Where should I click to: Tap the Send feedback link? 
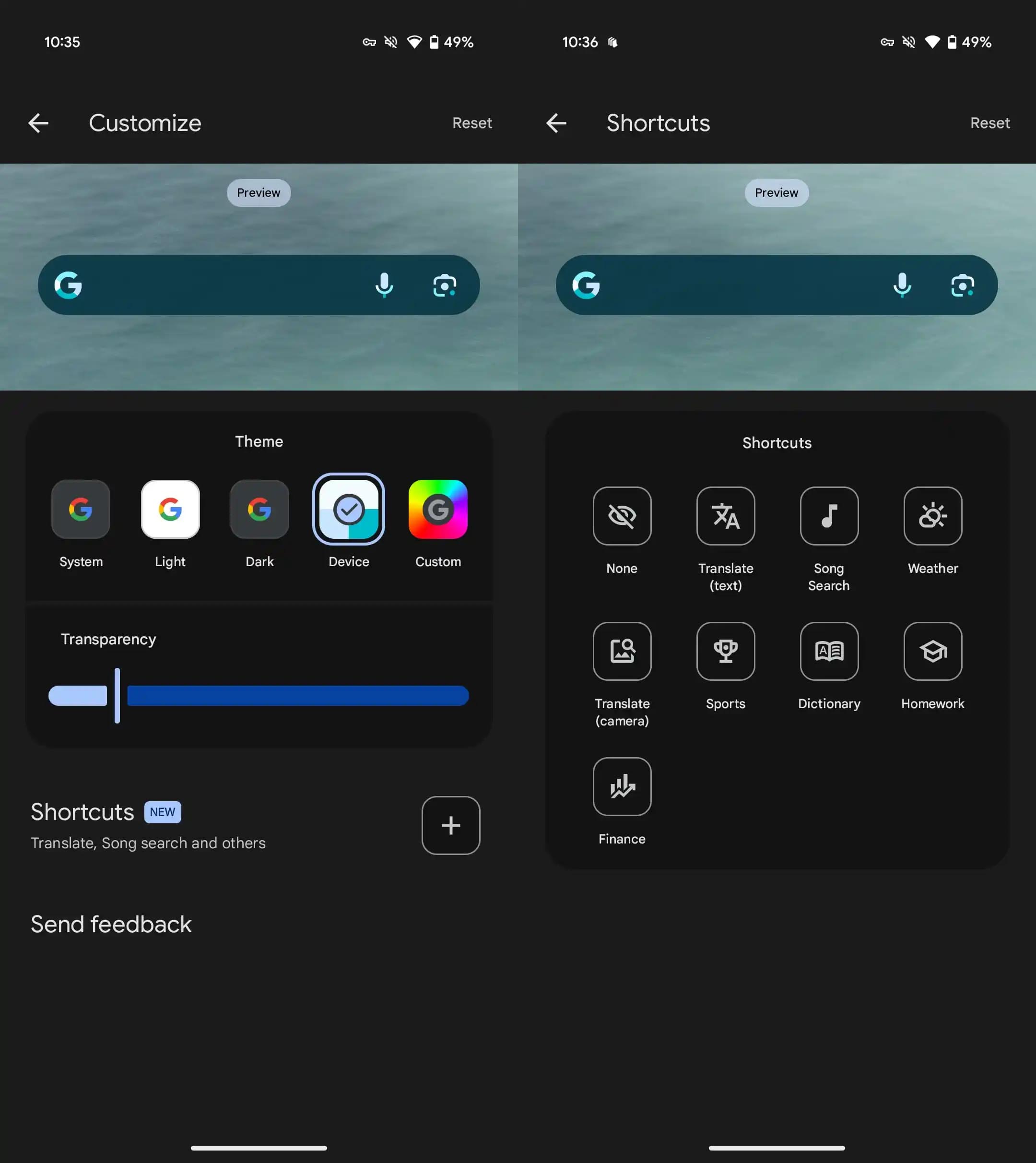pos(110,923)
